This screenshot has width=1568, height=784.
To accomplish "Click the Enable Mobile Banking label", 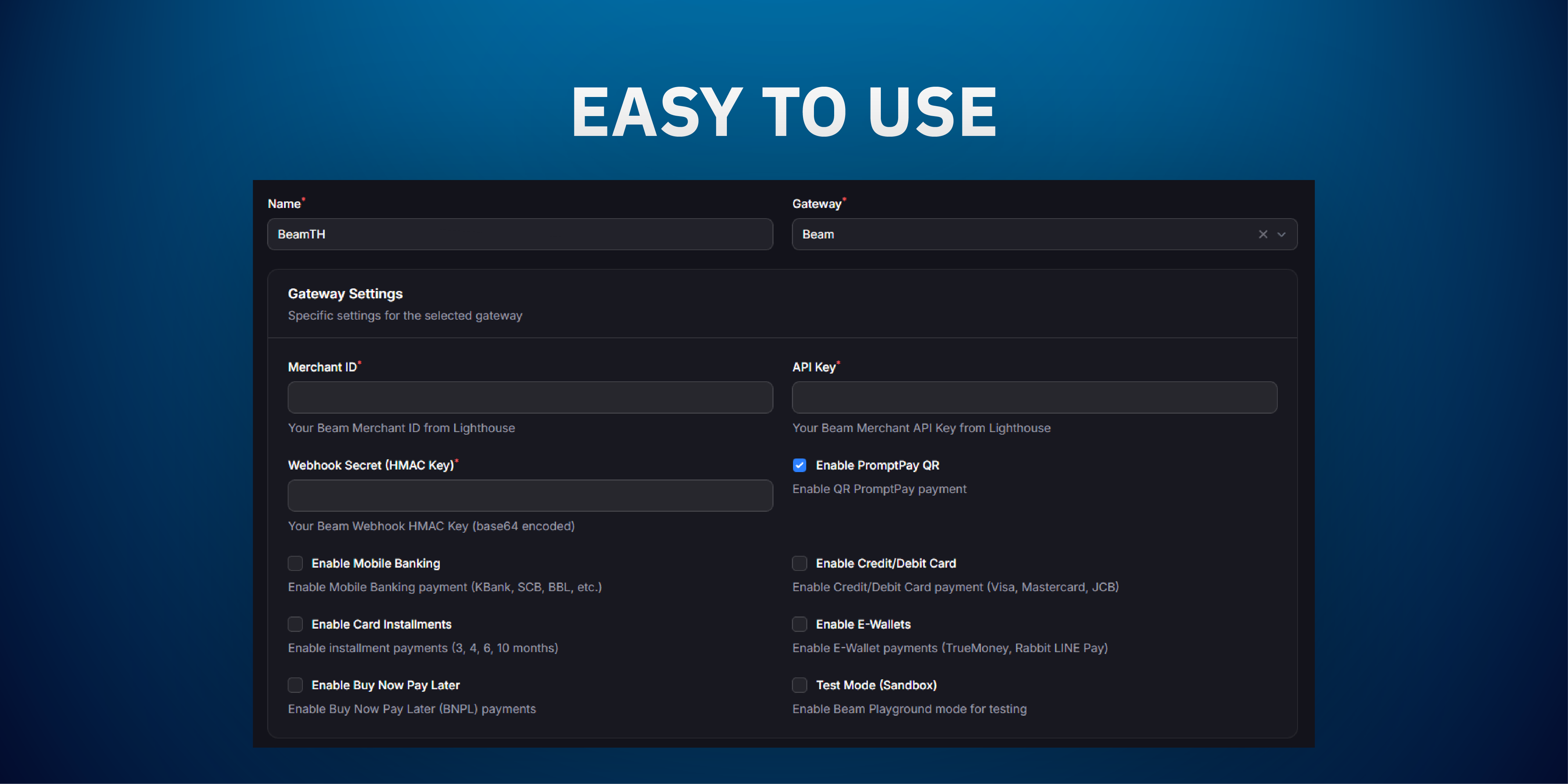I will (376, 563).
